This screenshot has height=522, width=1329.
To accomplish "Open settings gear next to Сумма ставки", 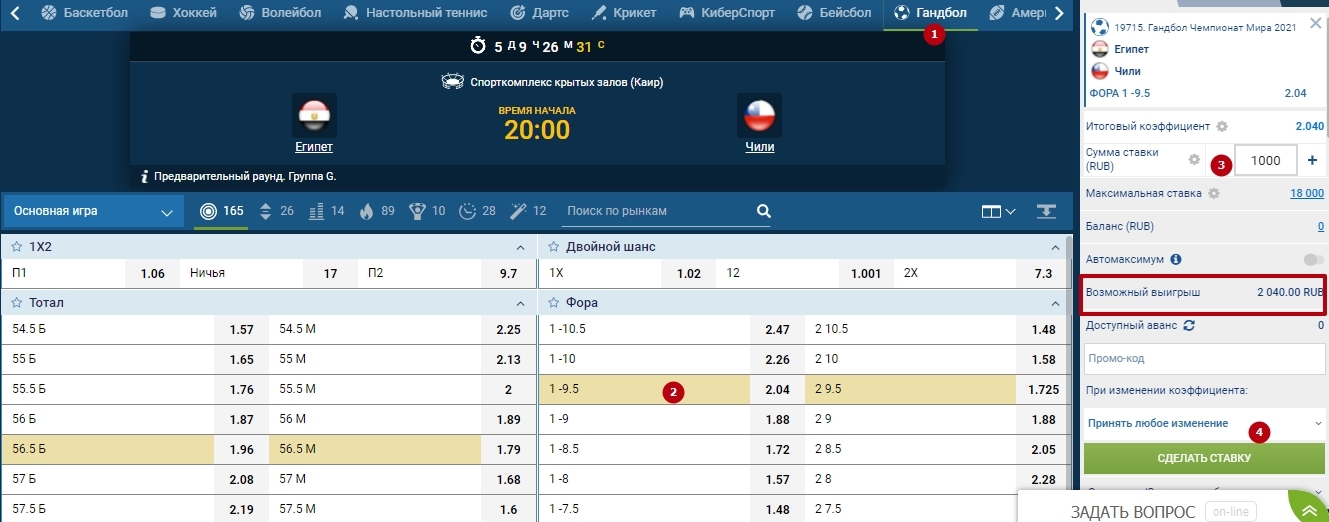I will (x=1193, y=160).
